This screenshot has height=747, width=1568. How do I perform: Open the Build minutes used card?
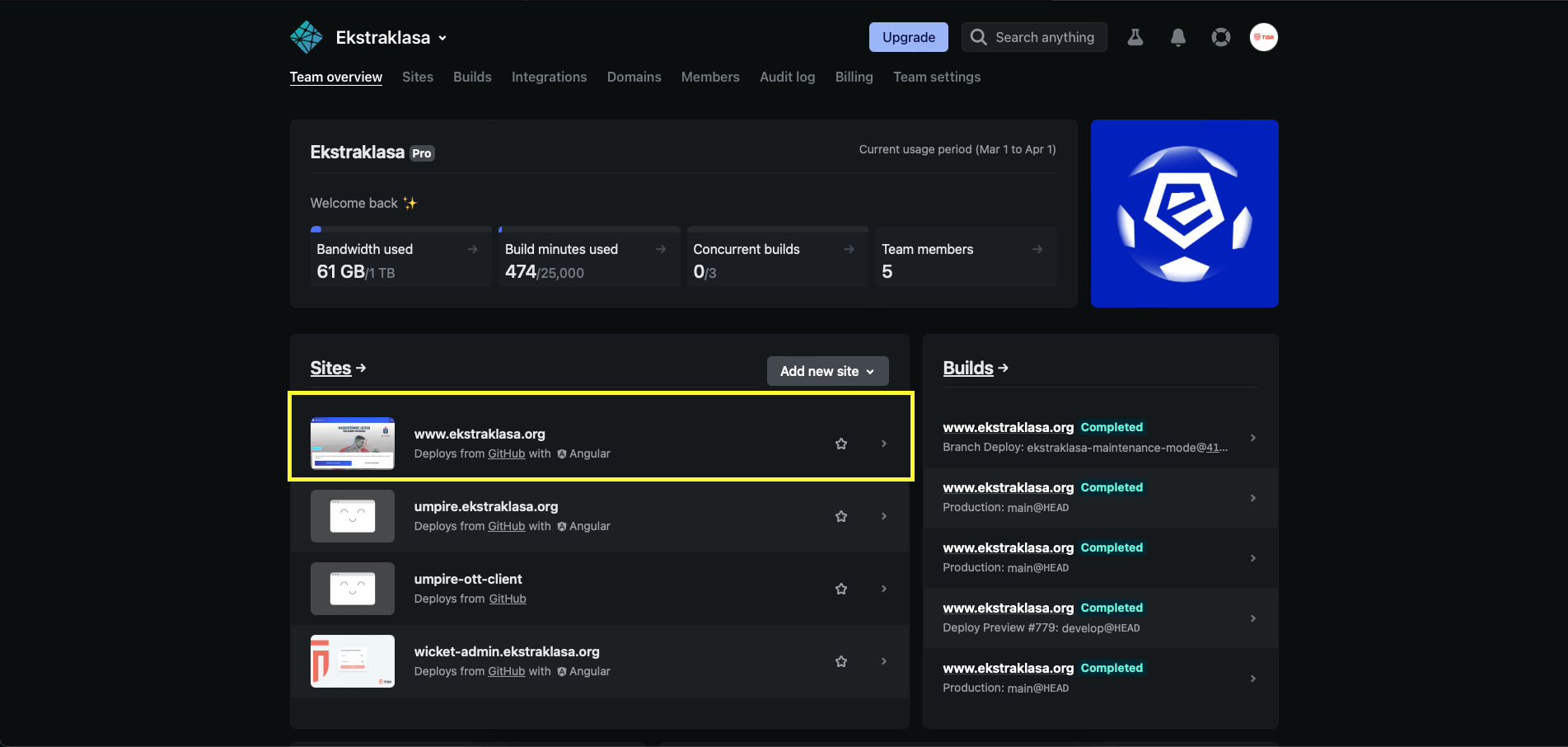tap(589, 256)
